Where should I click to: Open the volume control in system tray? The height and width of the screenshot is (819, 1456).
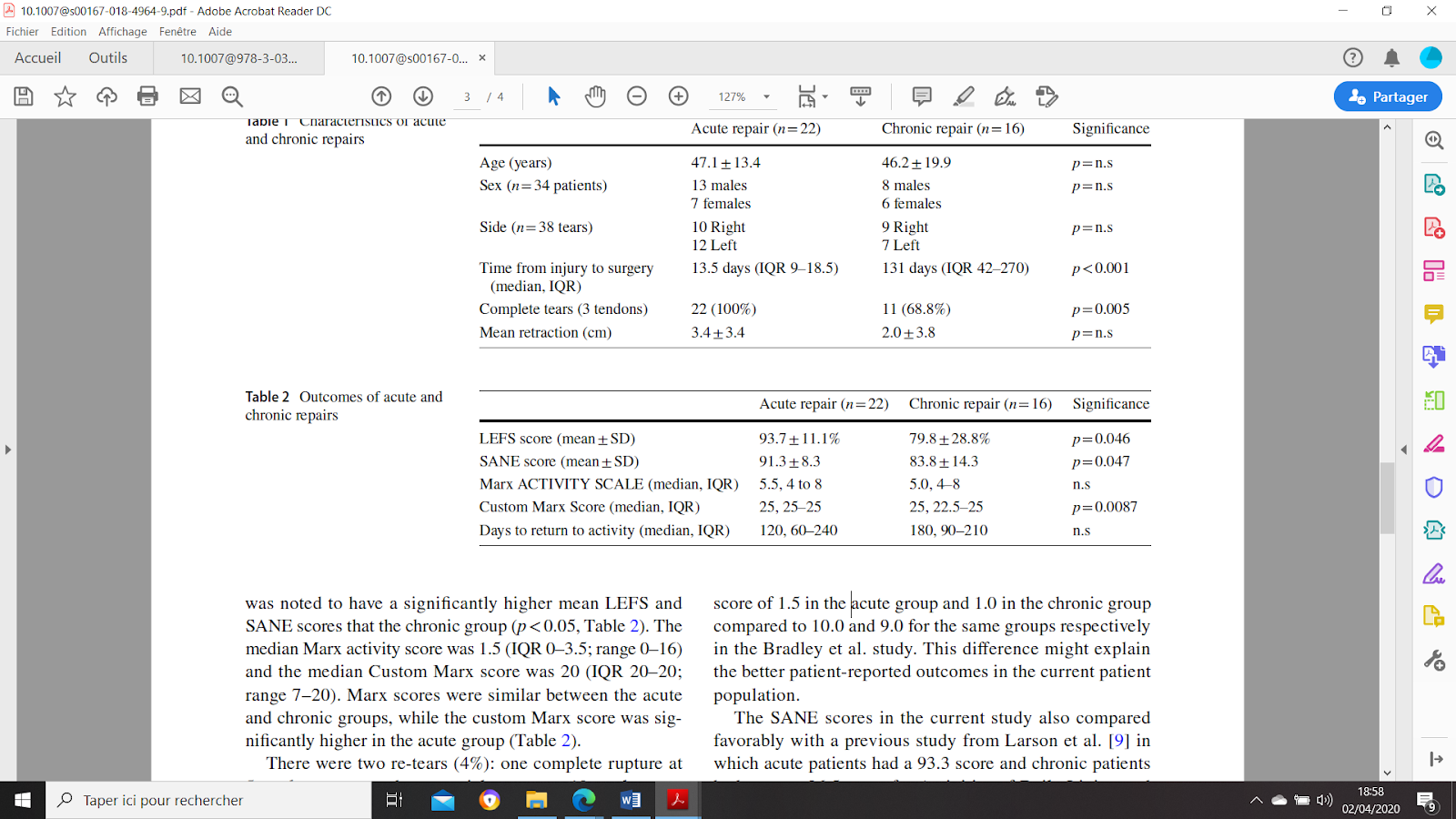click(1325, 801)
